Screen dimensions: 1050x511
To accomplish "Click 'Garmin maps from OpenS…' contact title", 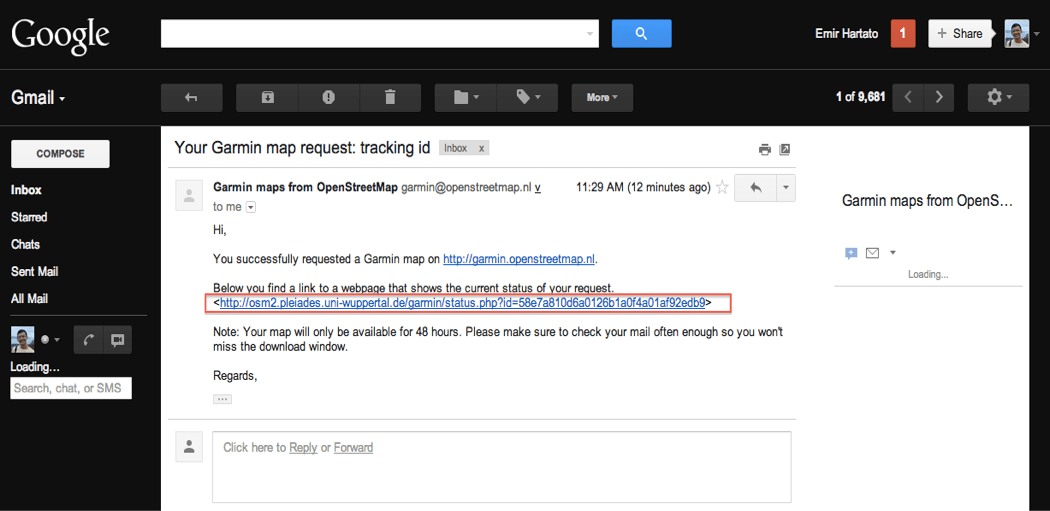I will coord(927,200).
